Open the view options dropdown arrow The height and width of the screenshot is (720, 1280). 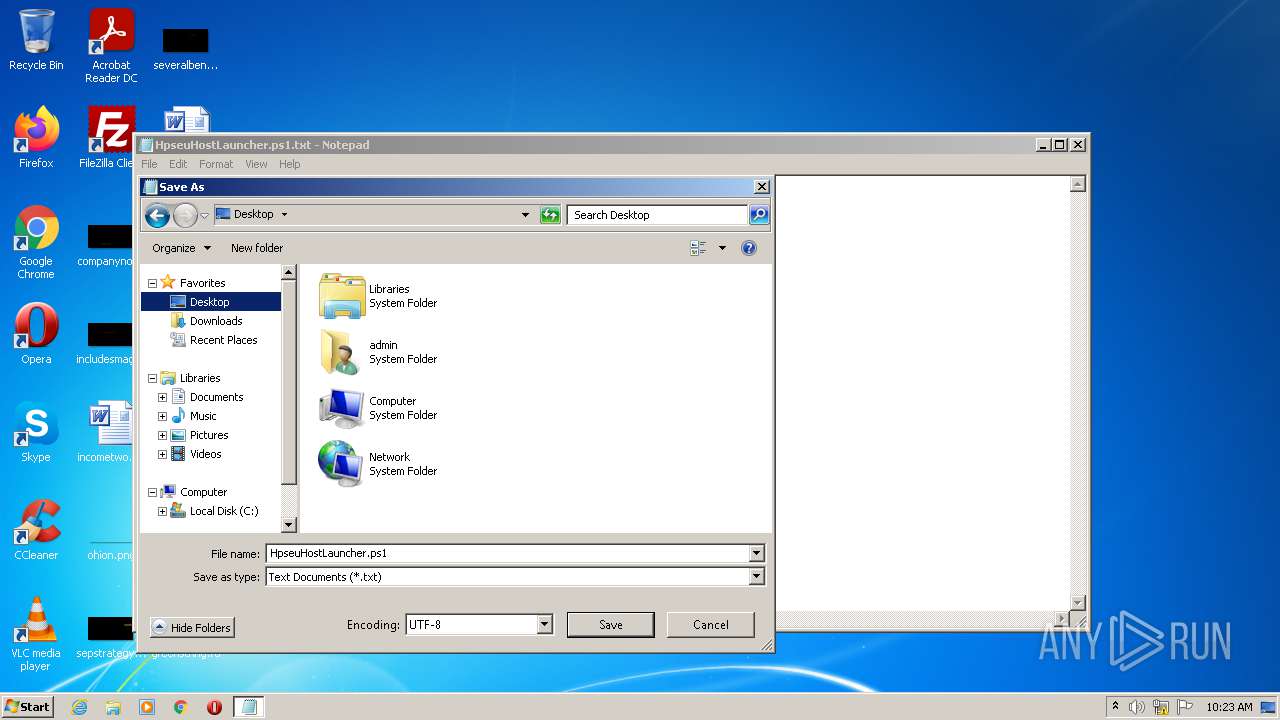(722, 248)
